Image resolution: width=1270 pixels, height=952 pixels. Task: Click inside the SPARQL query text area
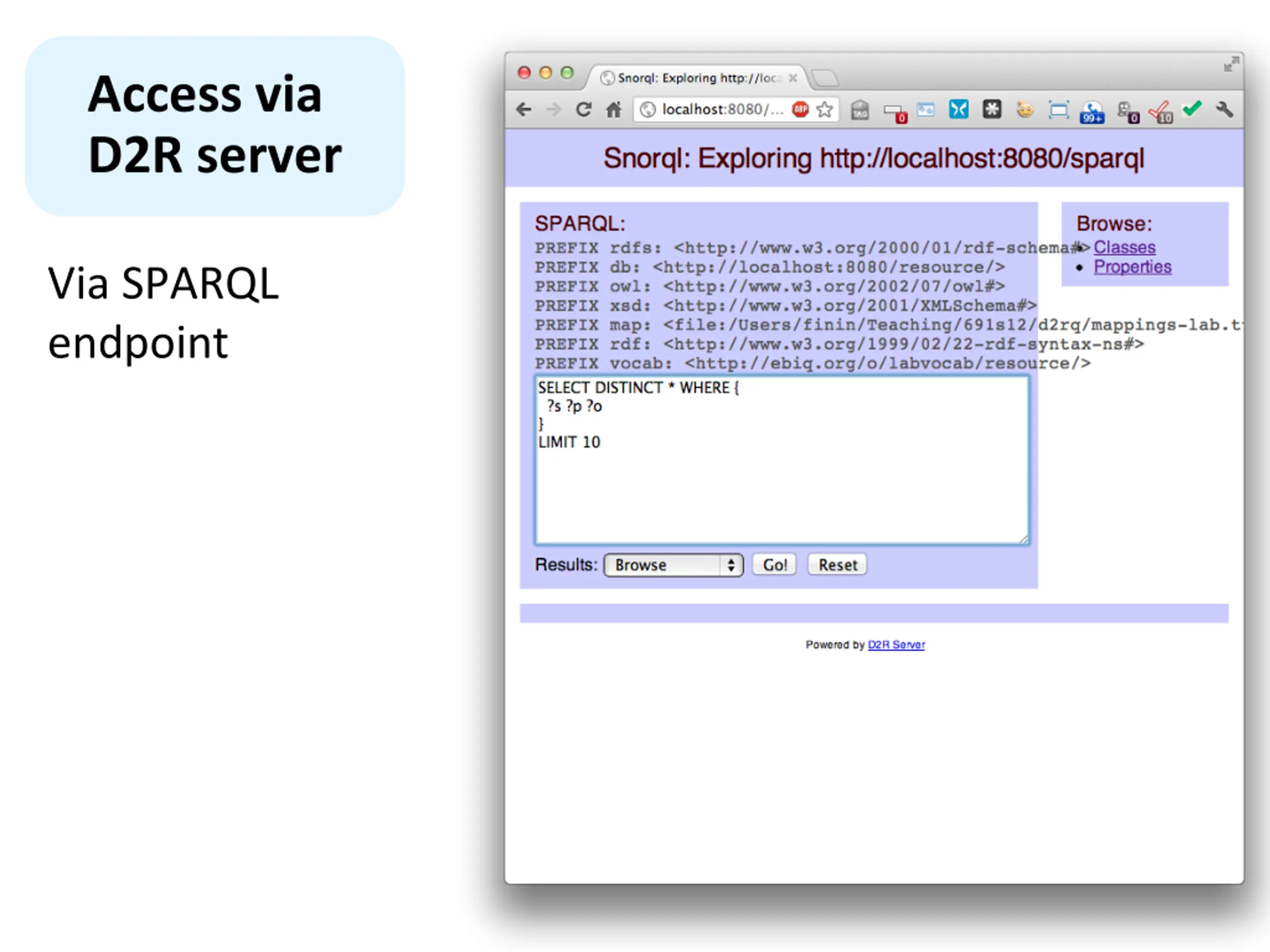[781, 488]
